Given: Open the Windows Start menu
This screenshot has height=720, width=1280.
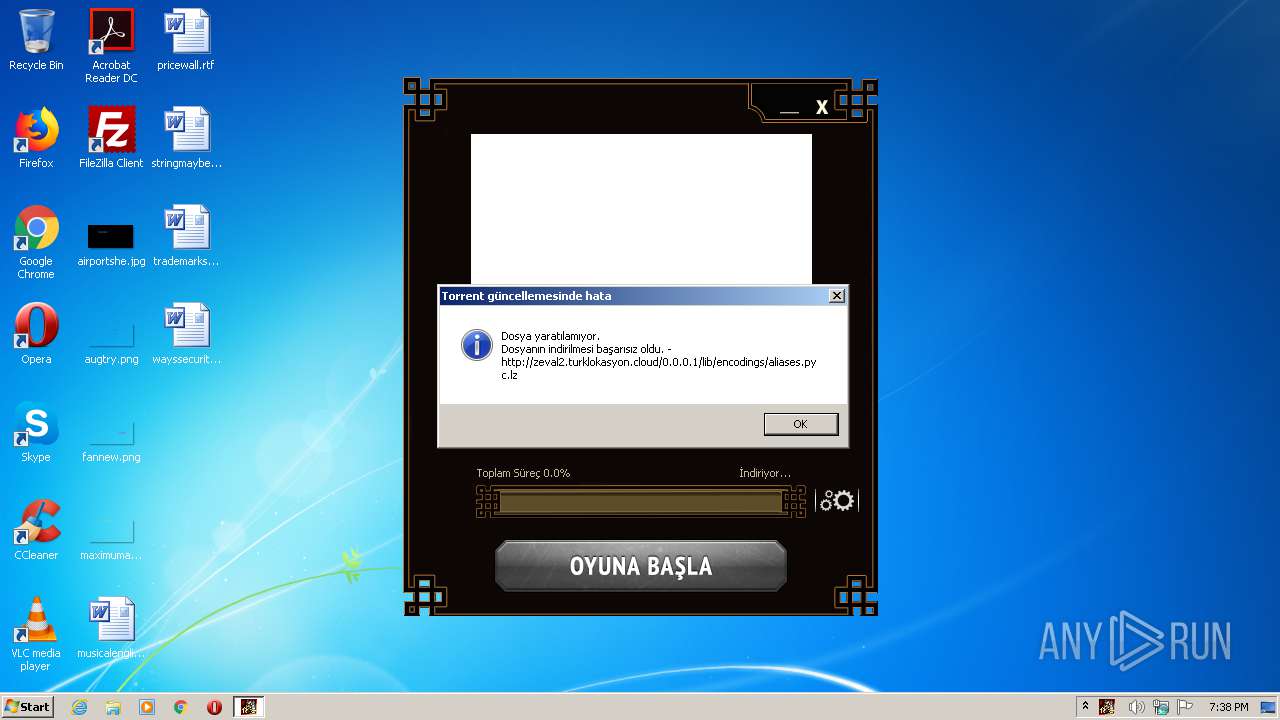Looking at the screenshot, I should pyautogui.click(x=27, y=707).
